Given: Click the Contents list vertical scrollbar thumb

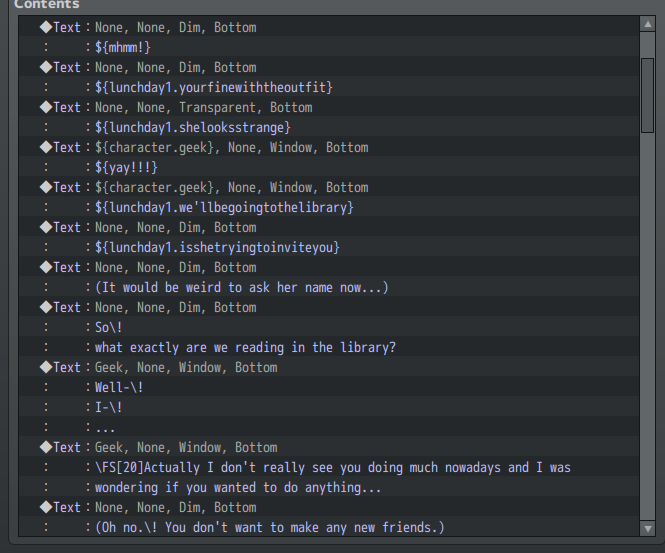Looking at the screenshot, I should 648,100.
